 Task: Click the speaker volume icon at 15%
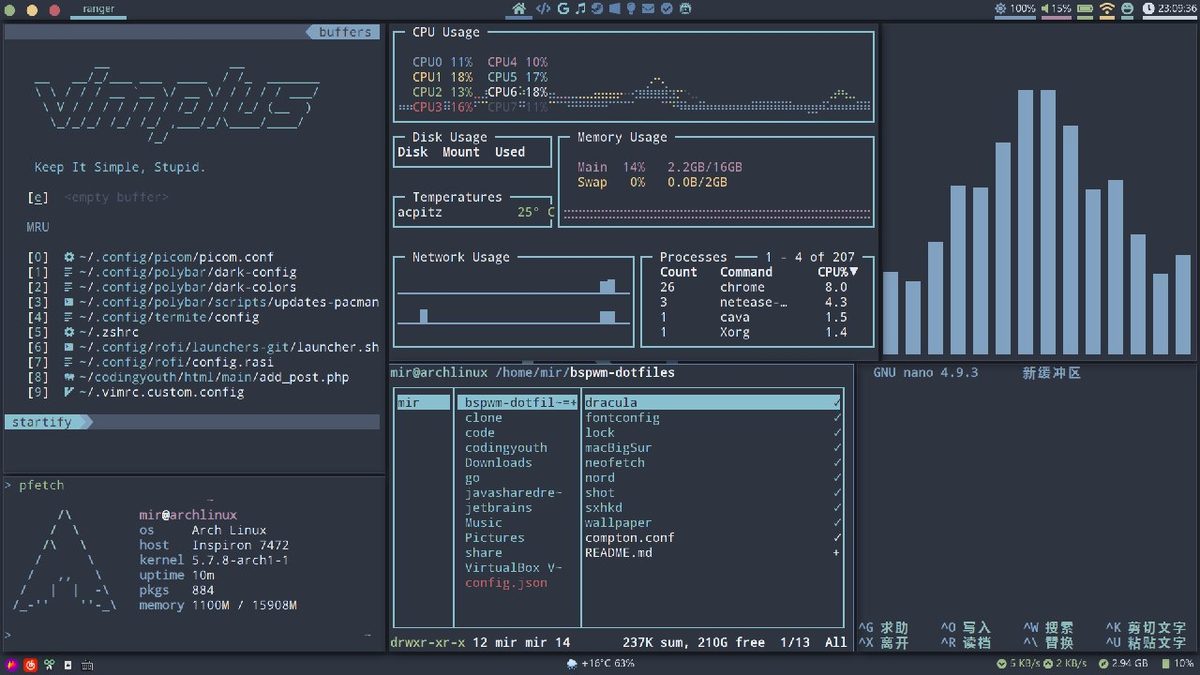point(1046,9)
